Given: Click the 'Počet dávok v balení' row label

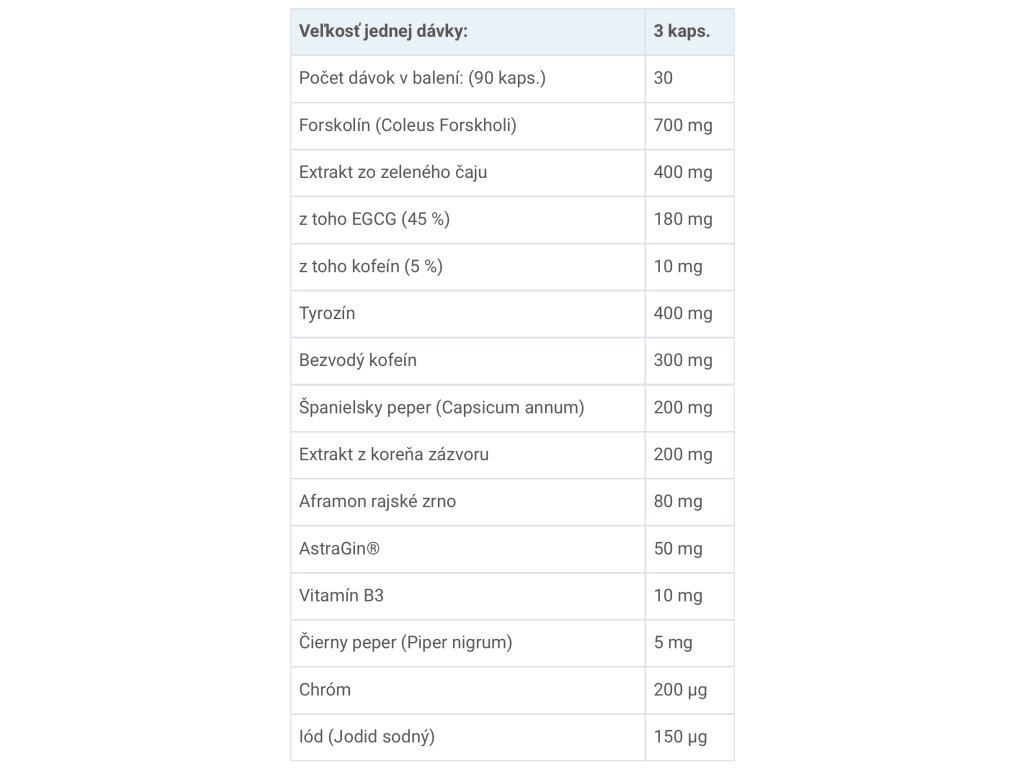Looking at the screenshot, I should 468,78.
